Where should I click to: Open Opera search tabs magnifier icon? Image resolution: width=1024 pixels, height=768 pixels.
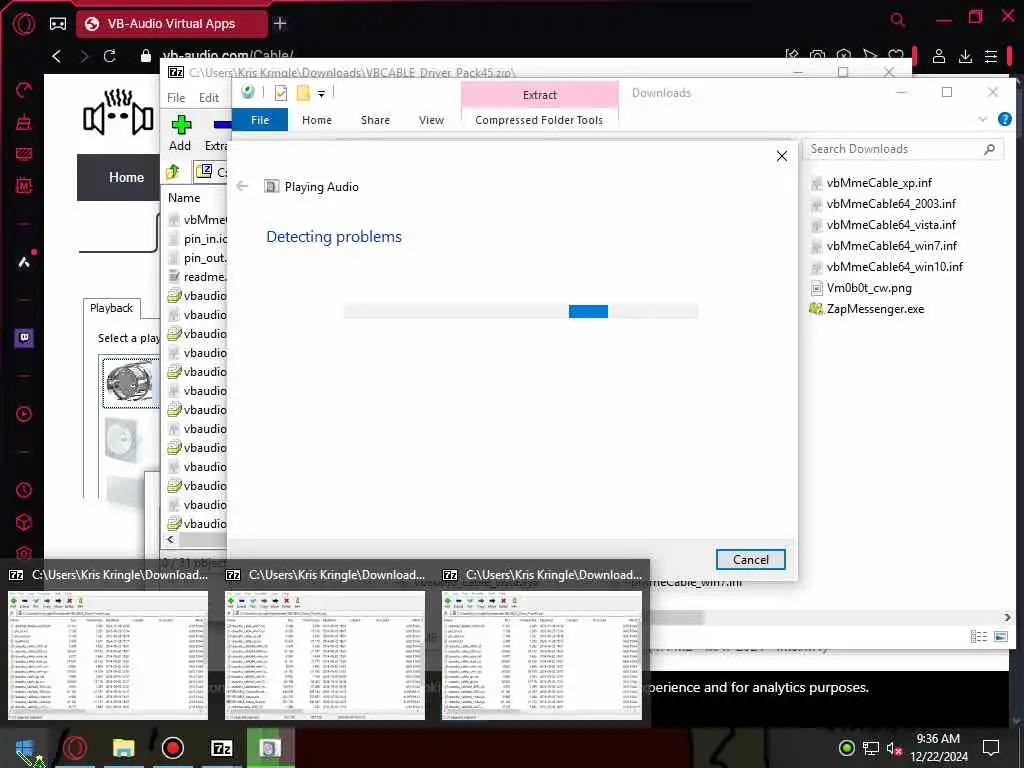[898, 20]
